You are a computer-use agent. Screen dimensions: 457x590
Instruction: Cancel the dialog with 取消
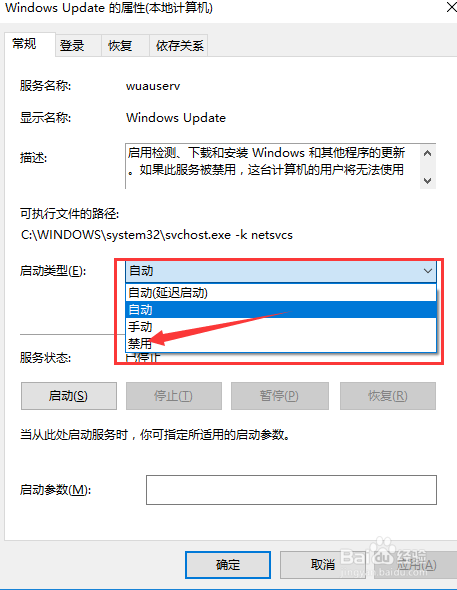pyautogui.click(x=323, y=565)
